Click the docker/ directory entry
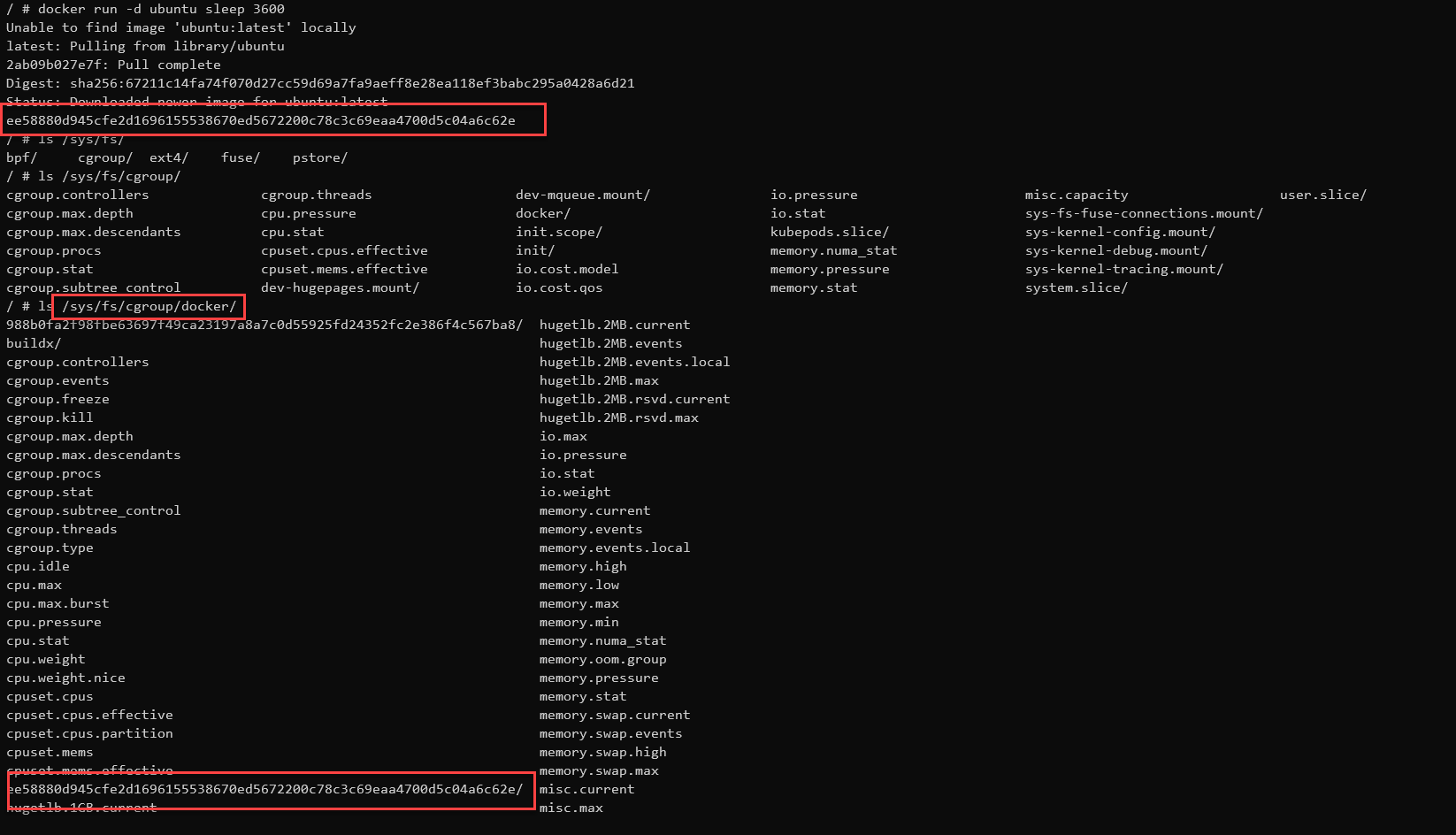 [x=541, y=213]
